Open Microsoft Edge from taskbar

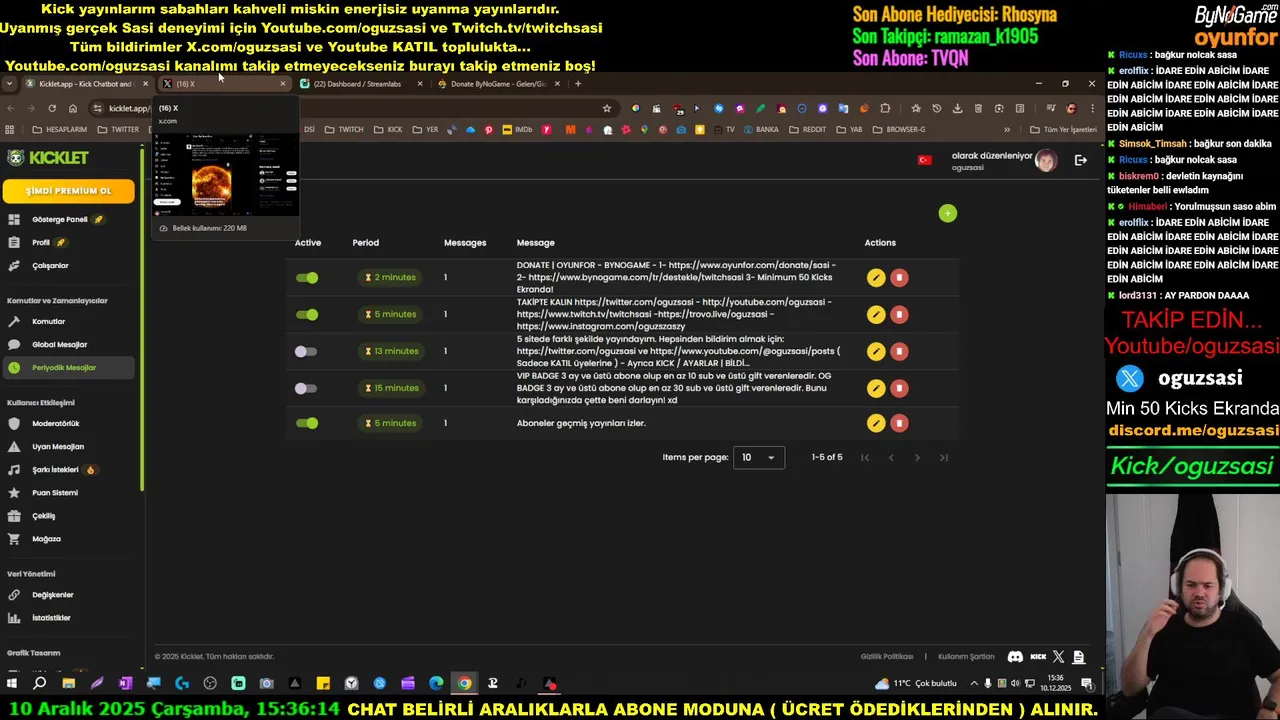pyautogui.click(x=436, y=684)
